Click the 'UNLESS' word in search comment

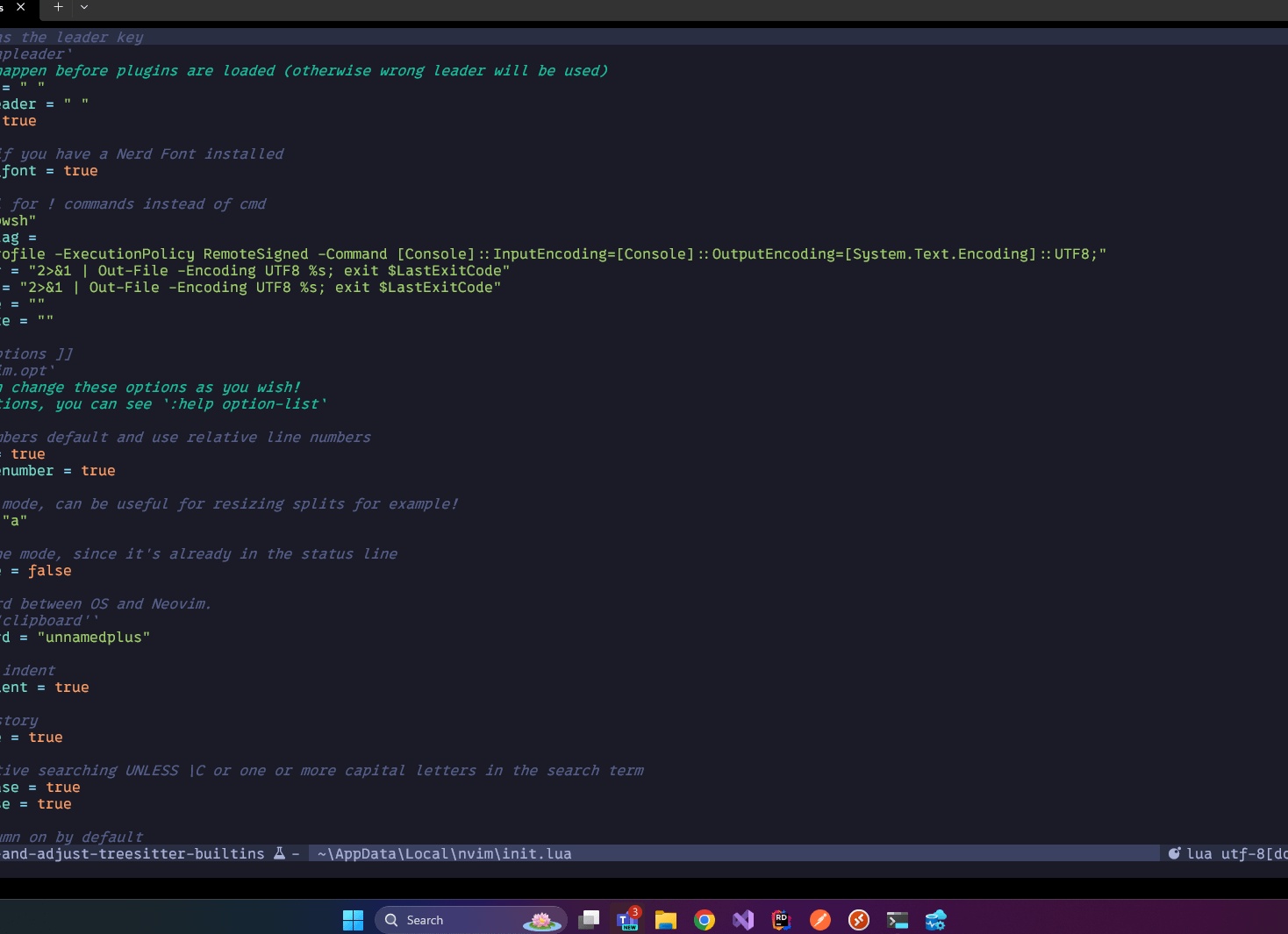coord(151,771)
